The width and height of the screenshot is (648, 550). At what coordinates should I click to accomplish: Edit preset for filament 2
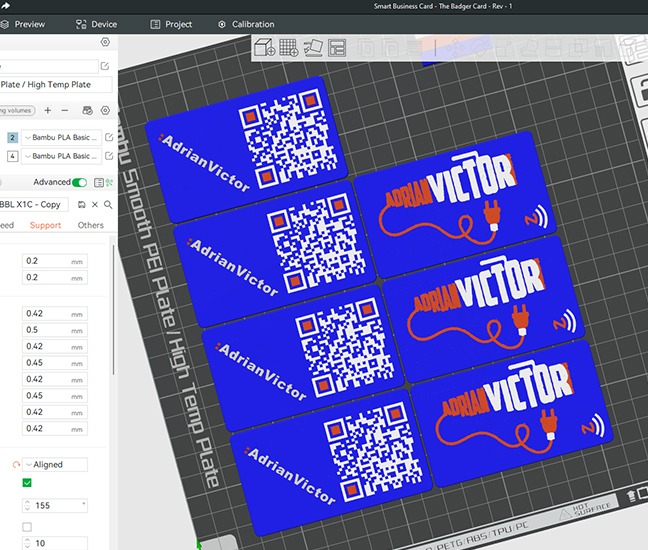click(109, 137)
